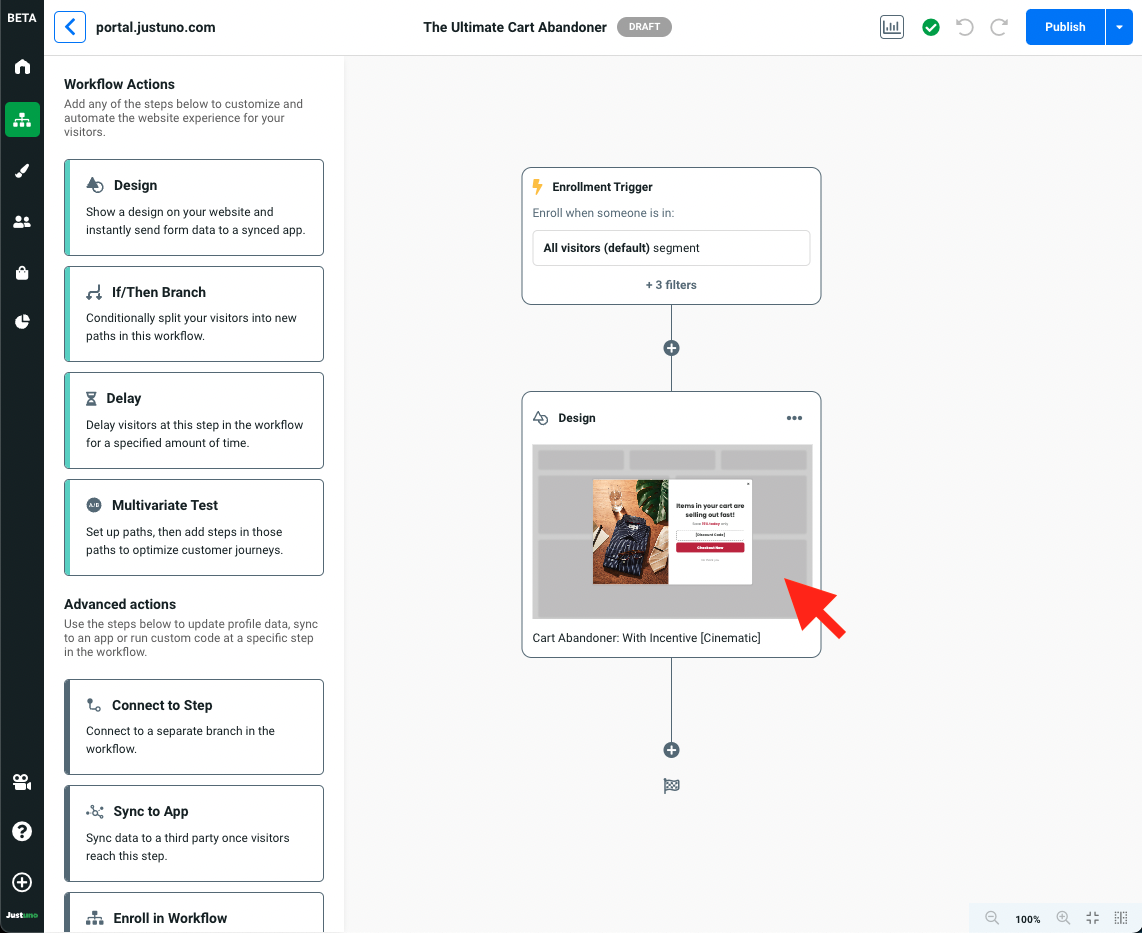Open the pie chart analytics sidebar icon
The width and height of the screenshot is (1142, 933).
pyautogui.click(x=22, y=322)
